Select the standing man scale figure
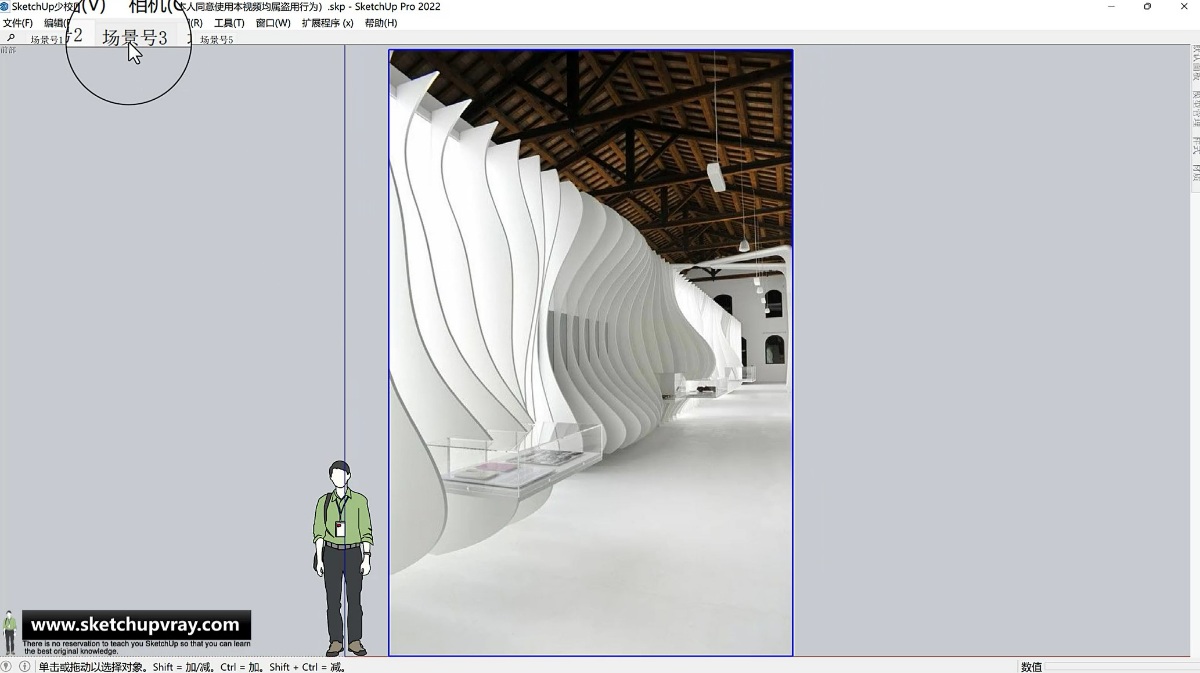1200x673 pixels. tap(342, 558)
